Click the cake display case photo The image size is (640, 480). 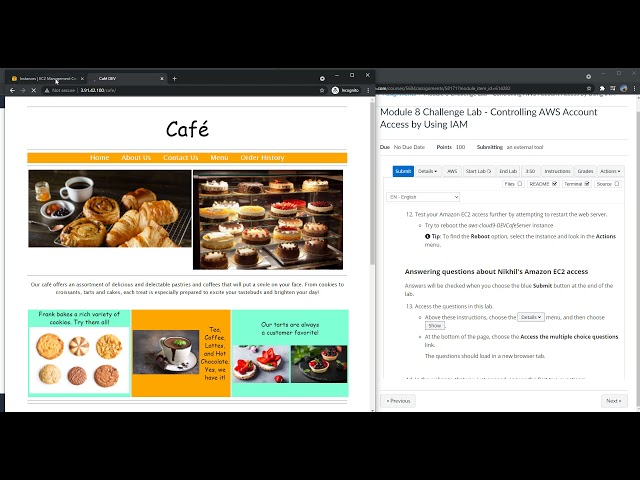pyautogui.click(x=268, y=220)
